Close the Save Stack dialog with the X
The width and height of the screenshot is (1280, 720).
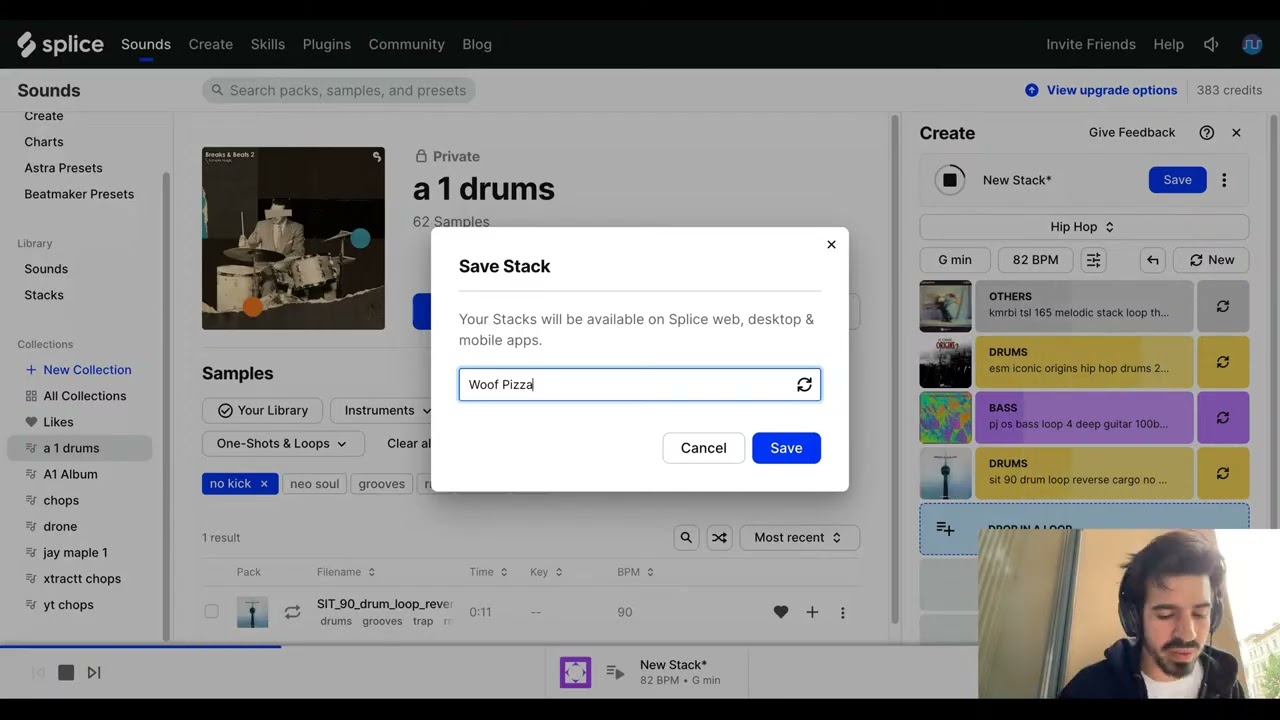pyautogui.click(x=831, y=244)
